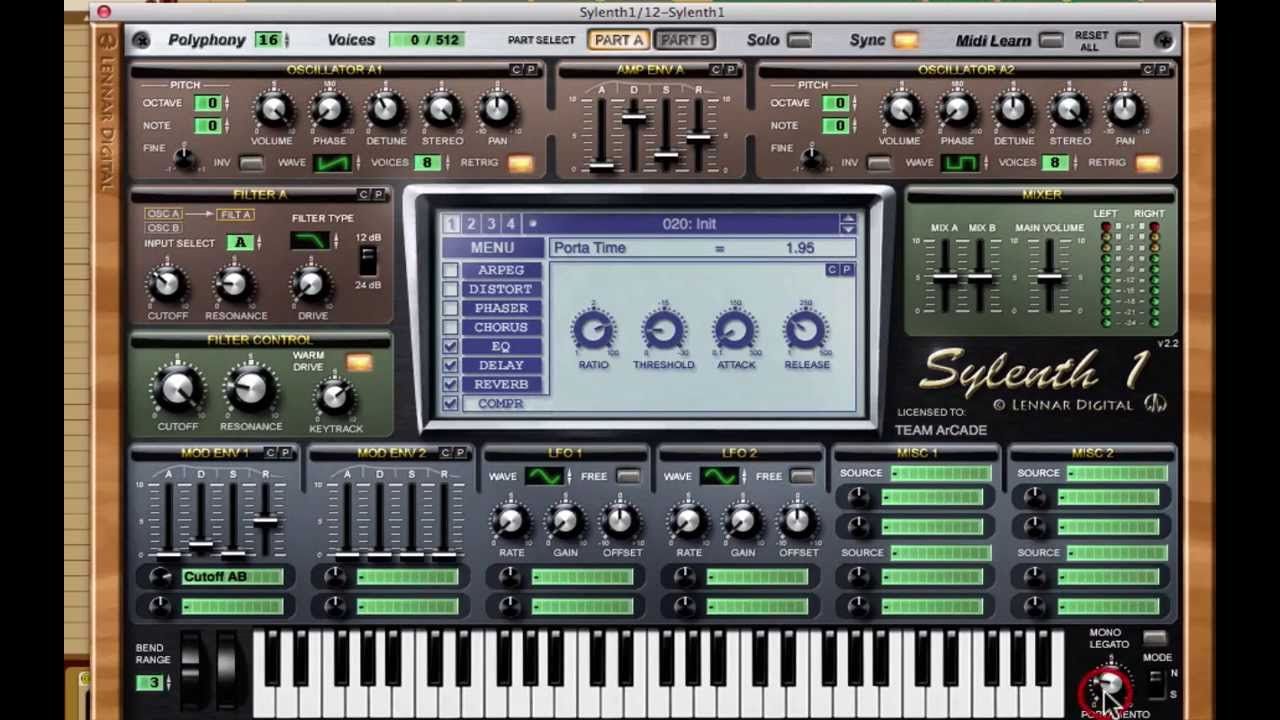Click compressor Attack knob
Viewport: 1280px width, 720px height.
tap(735, 331)
